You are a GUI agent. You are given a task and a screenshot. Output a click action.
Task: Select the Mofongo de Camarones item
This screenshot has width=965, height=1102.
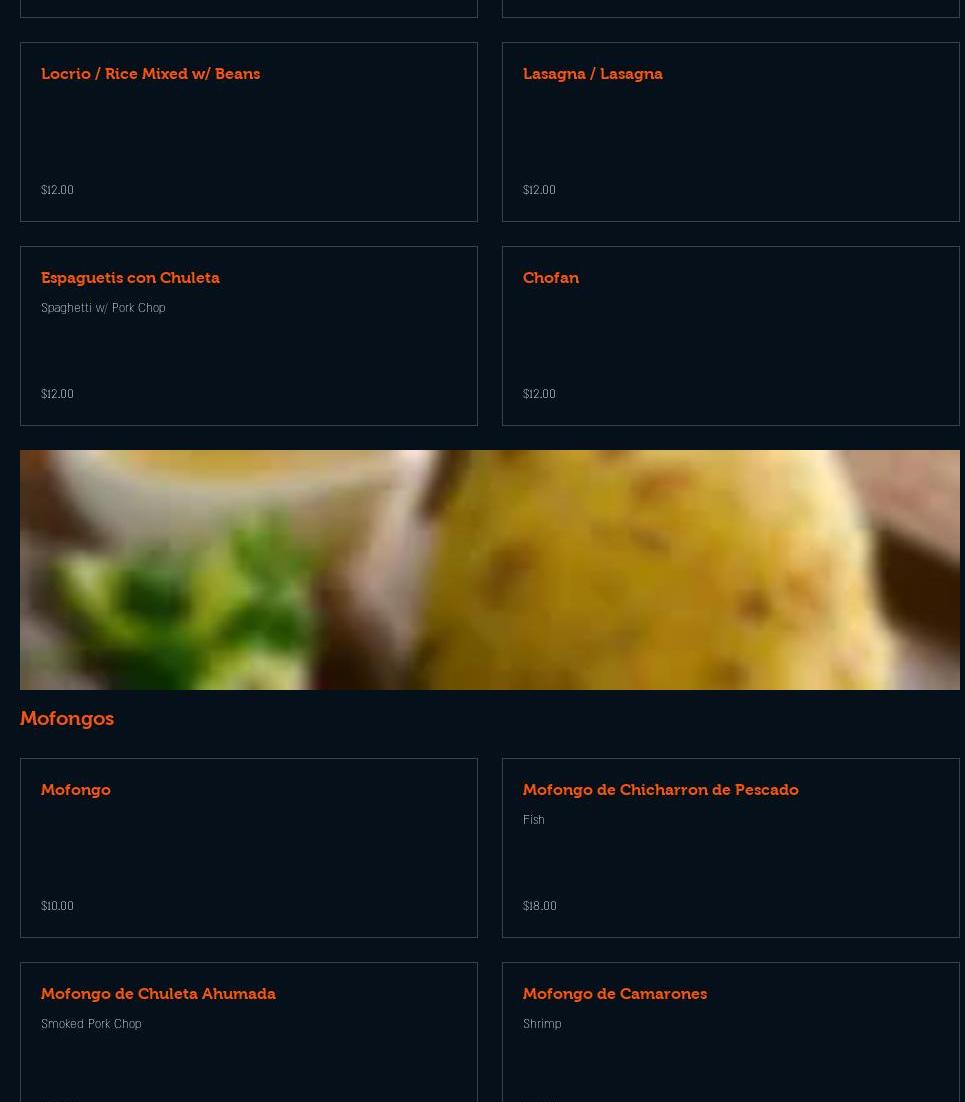tap(615, 994)
